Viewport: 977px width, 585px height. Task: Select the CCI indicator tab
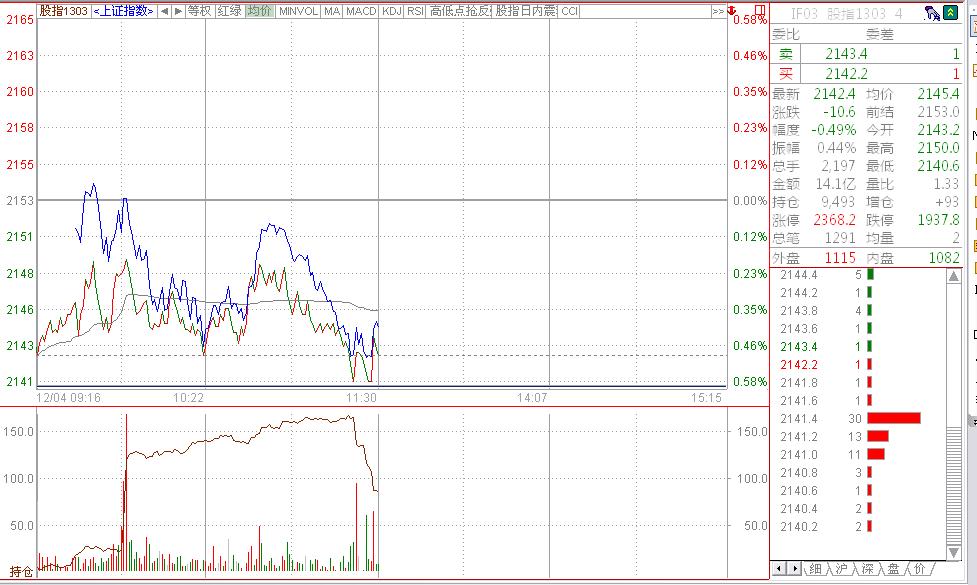[x=570, y=11]
